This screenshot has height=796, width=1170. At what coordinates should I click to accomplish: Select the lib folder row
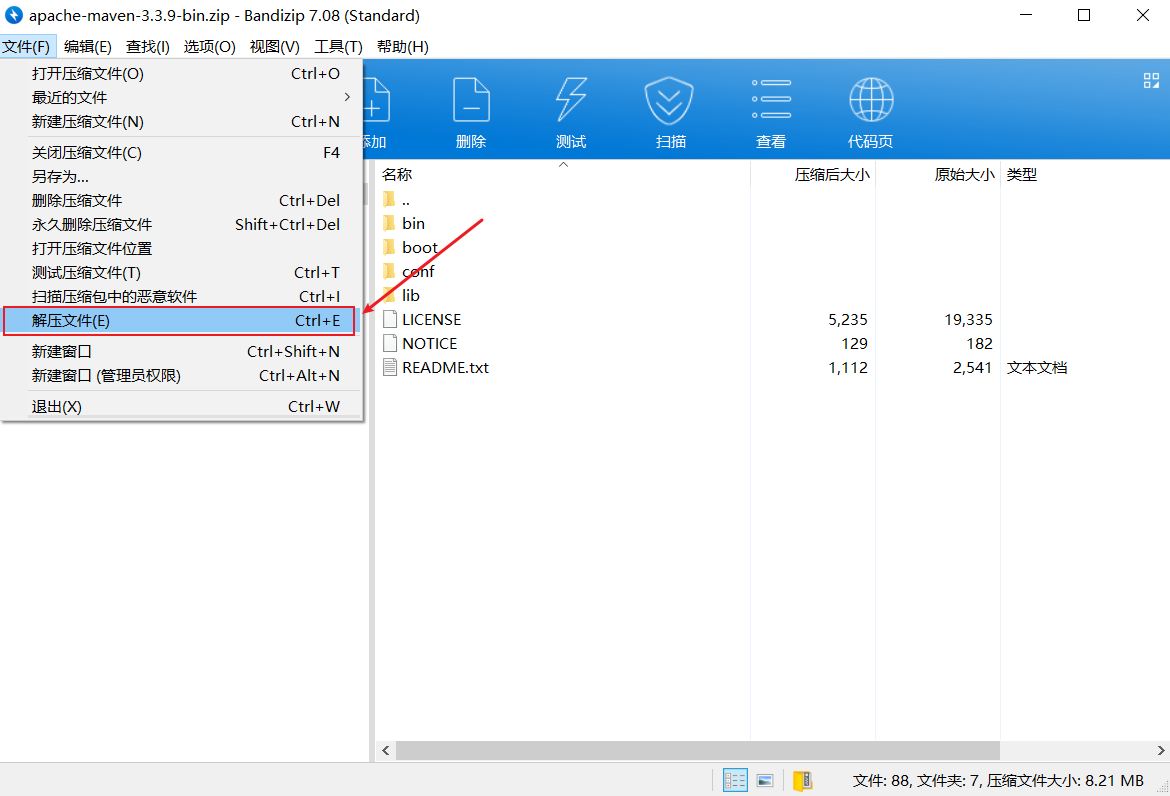[772, 295]
